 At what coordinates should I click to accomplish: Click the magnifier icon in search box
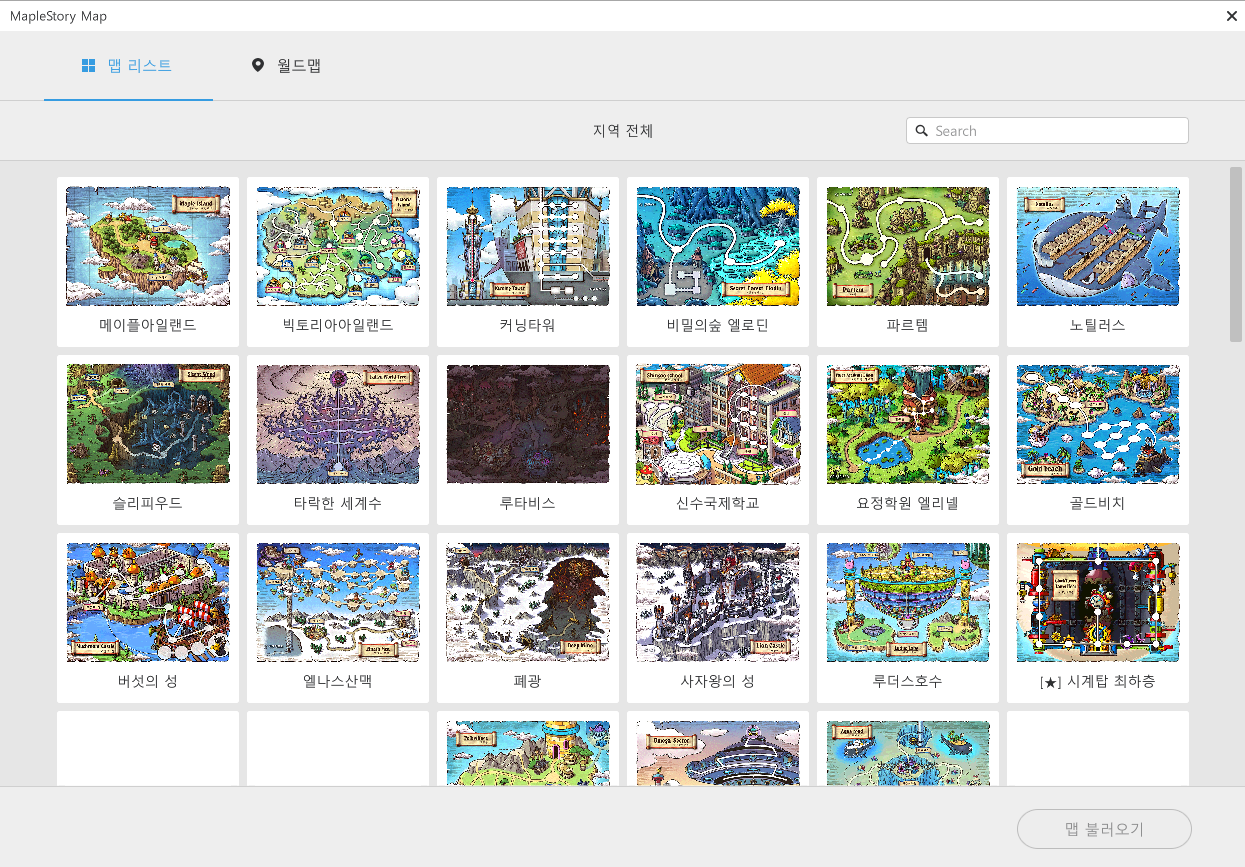click(921, 131)
